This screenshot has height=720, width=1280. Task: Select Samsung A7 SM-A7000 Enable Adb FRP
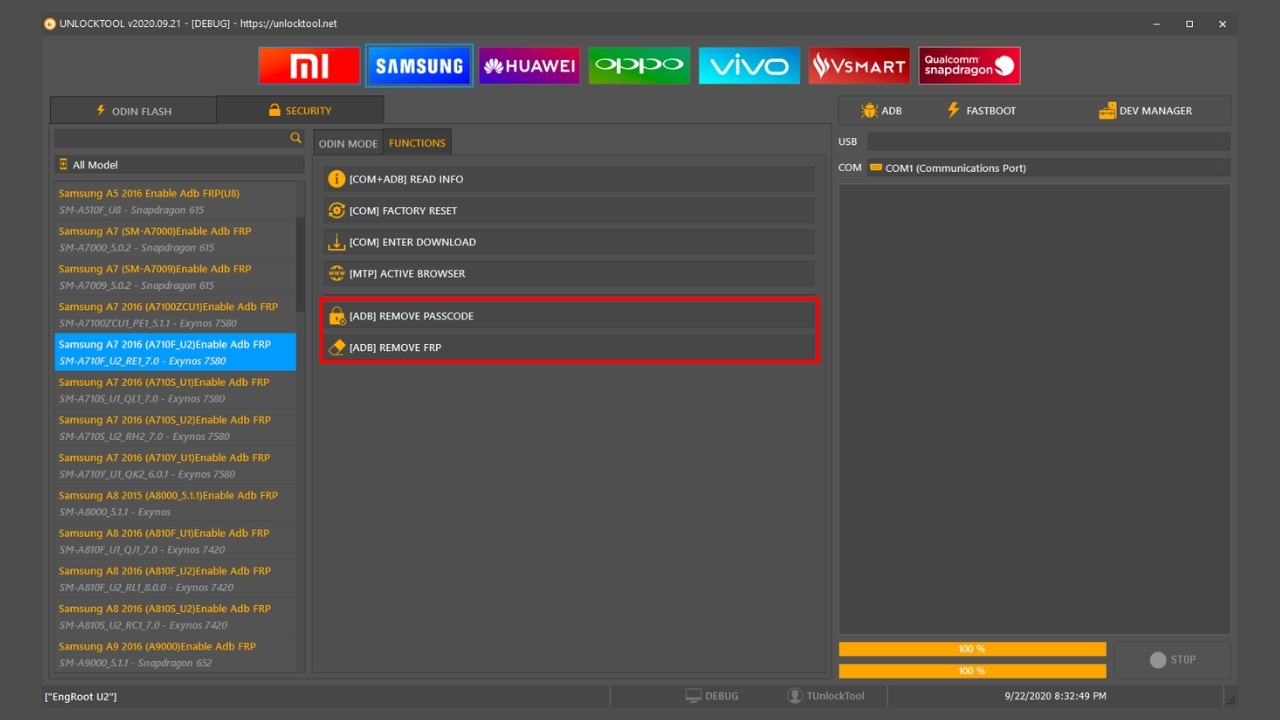(x=175, y=239)
